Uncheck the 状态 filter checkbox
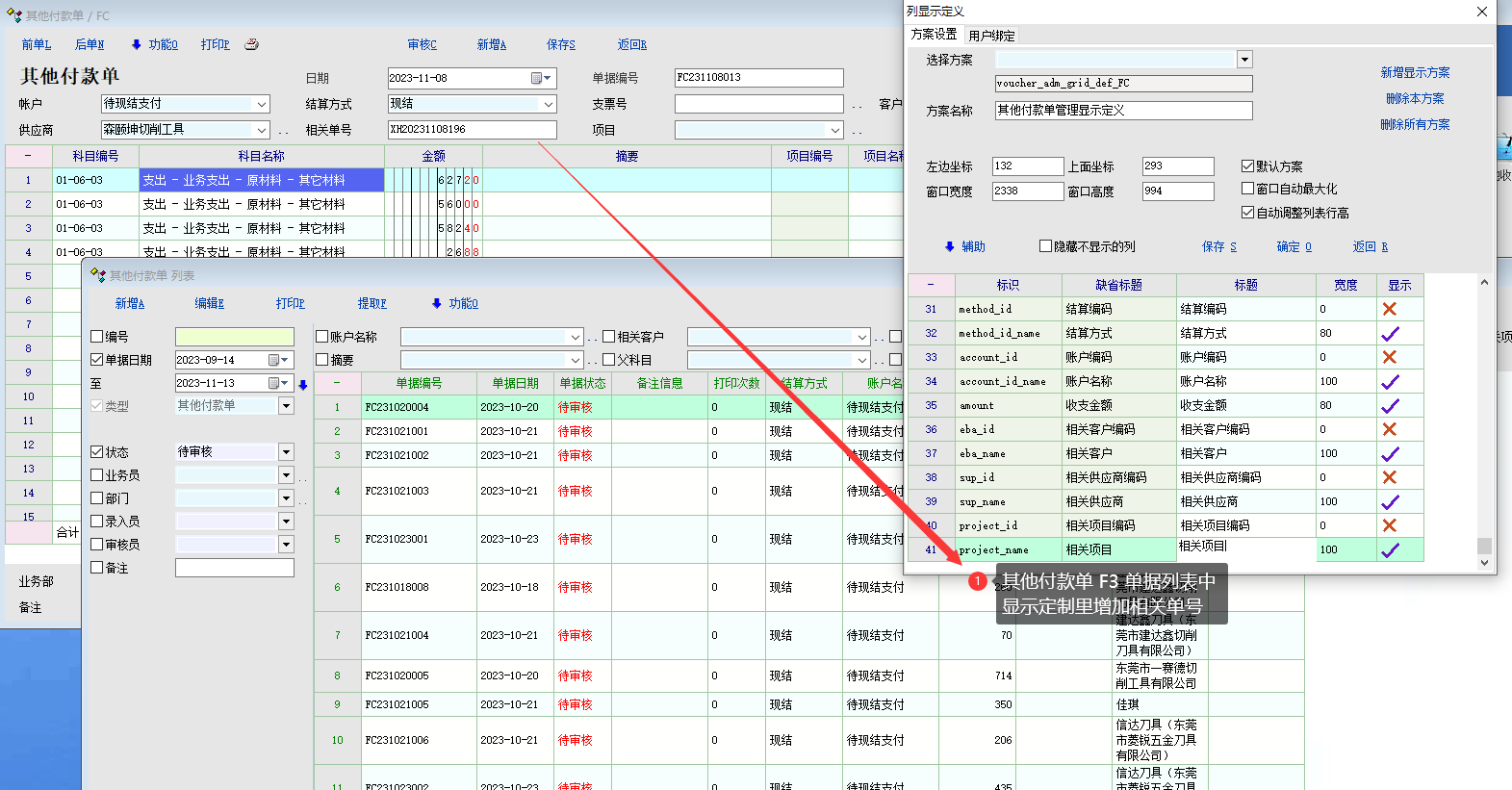 [x=97, y=451]
